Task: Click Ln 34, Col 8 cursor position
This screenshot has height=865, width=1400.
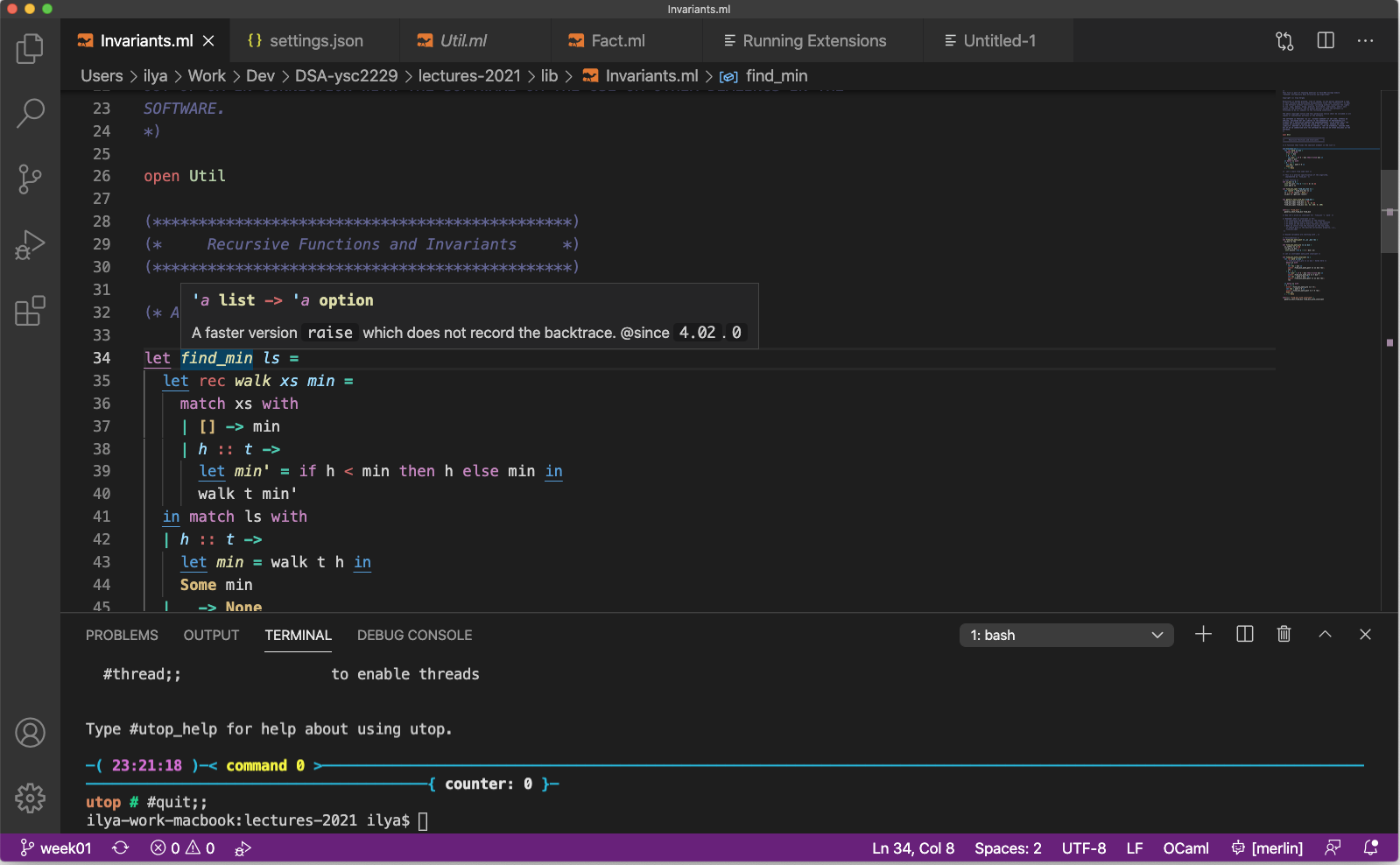Action: 913,848
